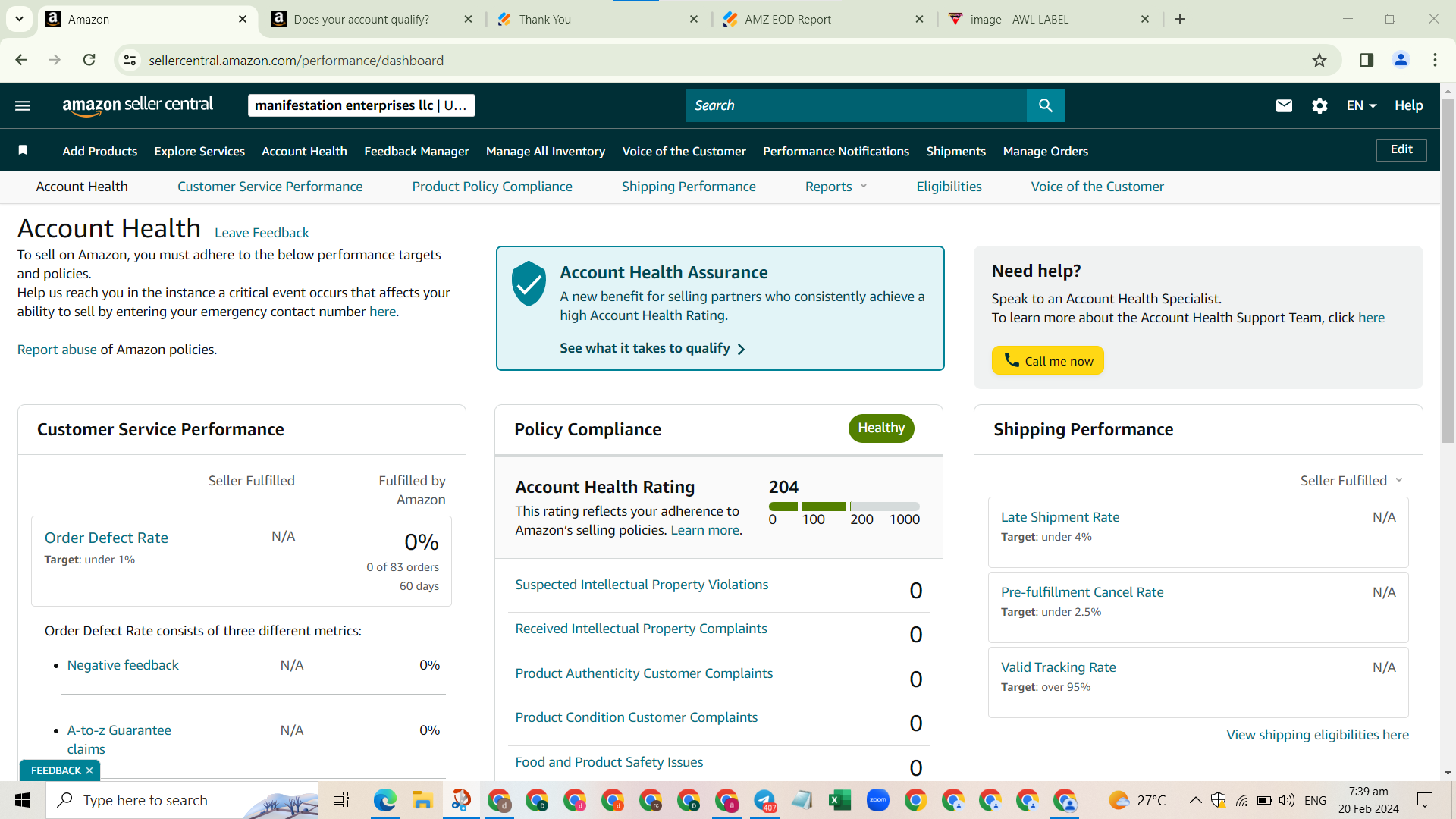Open Valid Tracking Rate link
This screenshot has height=819, width=1456.
(x=1058, y=667)
